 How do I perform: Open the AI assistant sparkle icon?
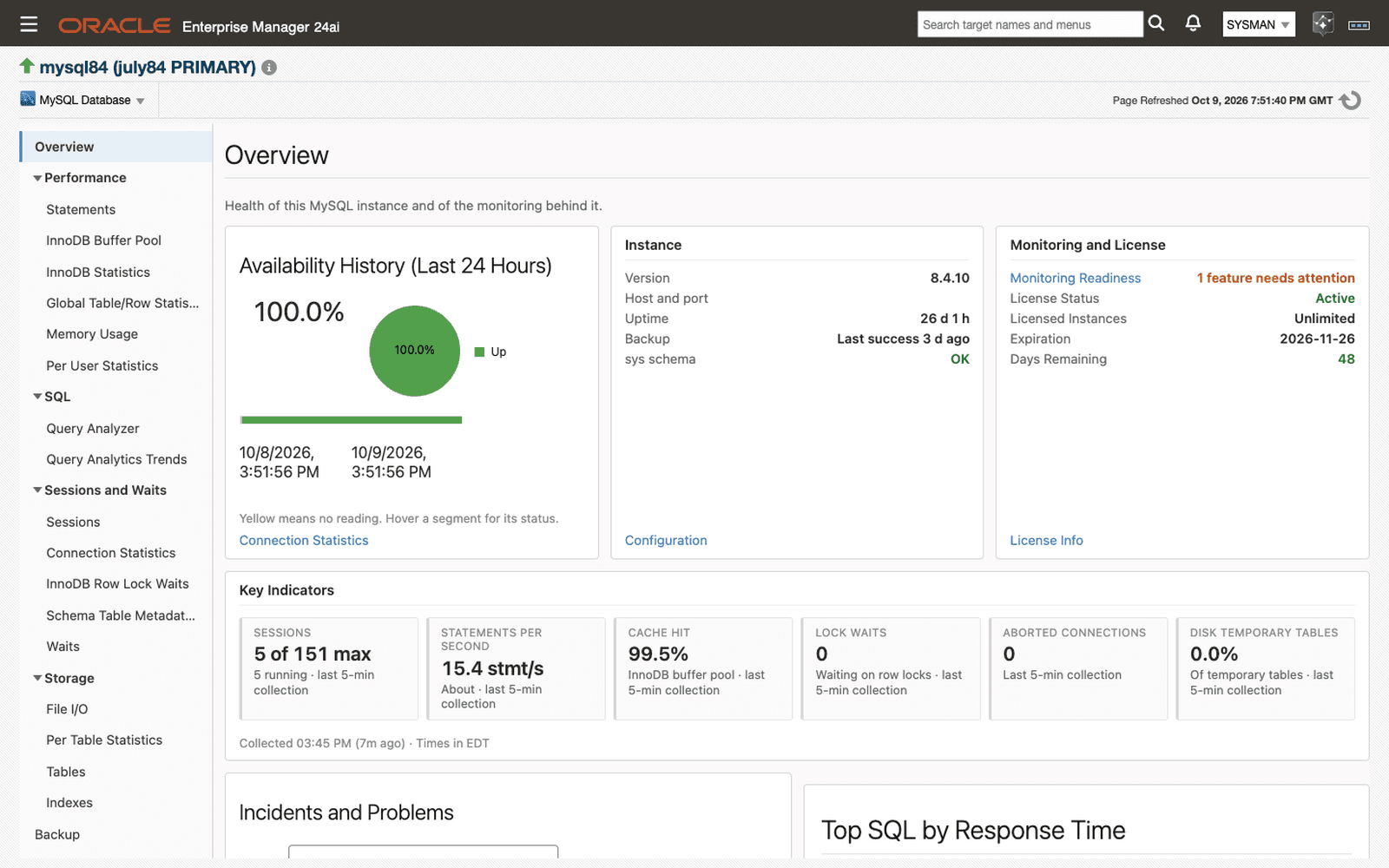click(1323, 23)
